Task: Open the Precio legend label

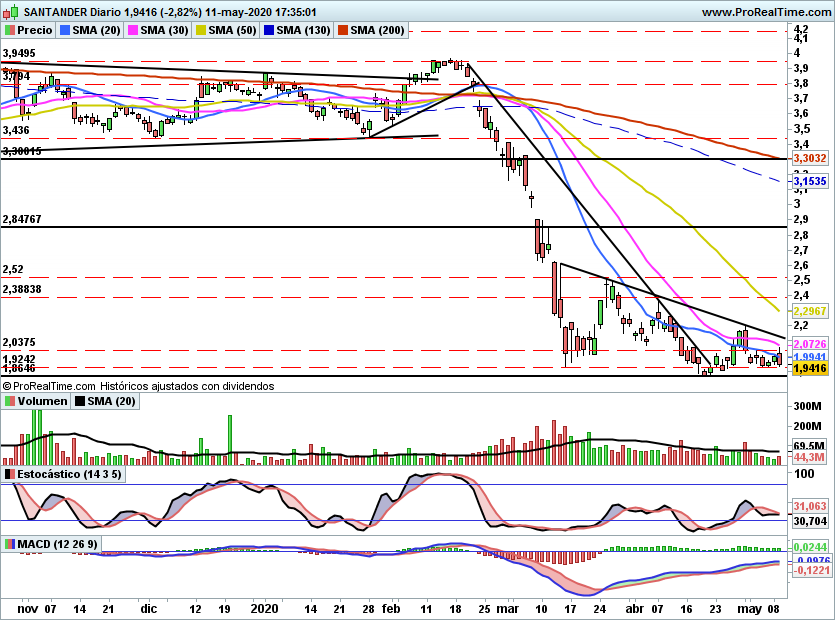Action: point(36,31)
